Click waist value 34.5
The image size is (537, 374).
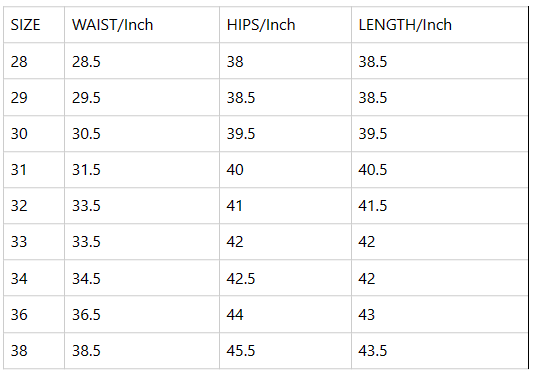[86, 278]
